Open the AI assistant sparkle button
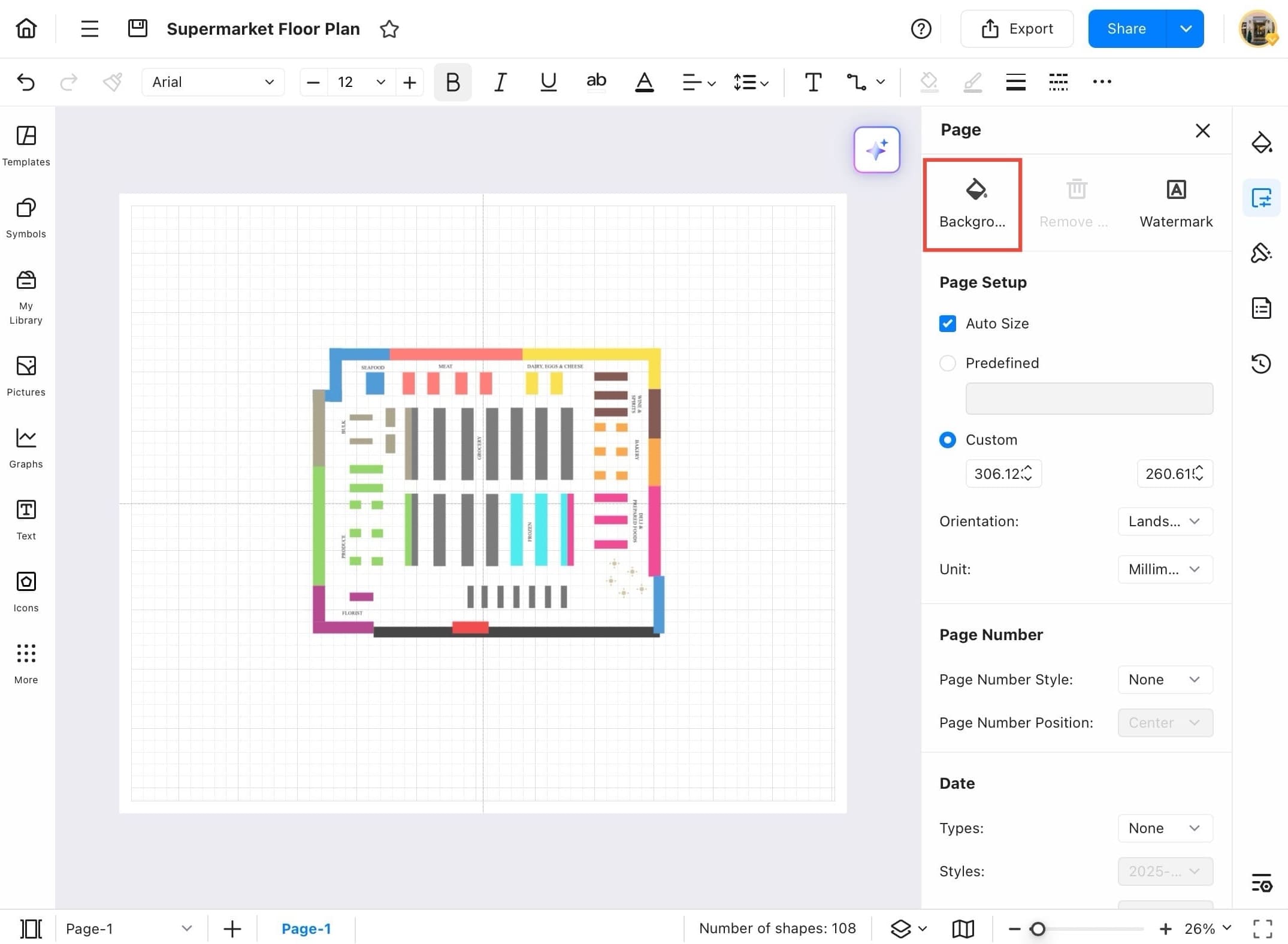1288x944 pixels. pyautogui.click(x=876, y=149)
